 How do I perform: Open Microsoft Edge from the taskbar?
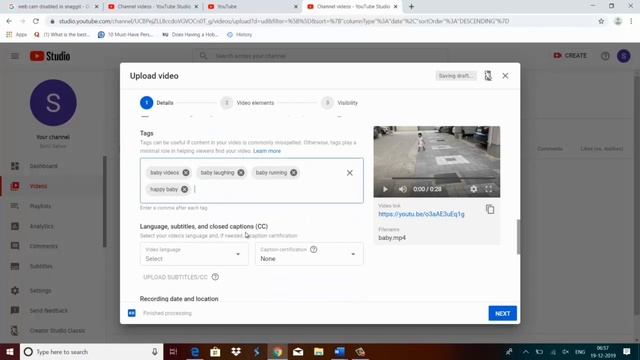click(195, 352)
